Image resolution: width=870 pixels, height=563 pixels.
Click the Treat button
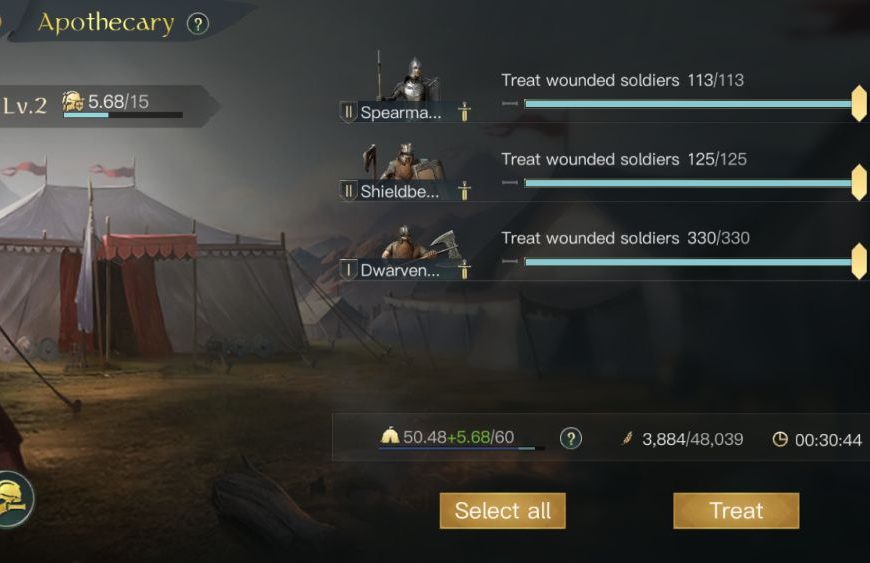[x=736, y=511]
